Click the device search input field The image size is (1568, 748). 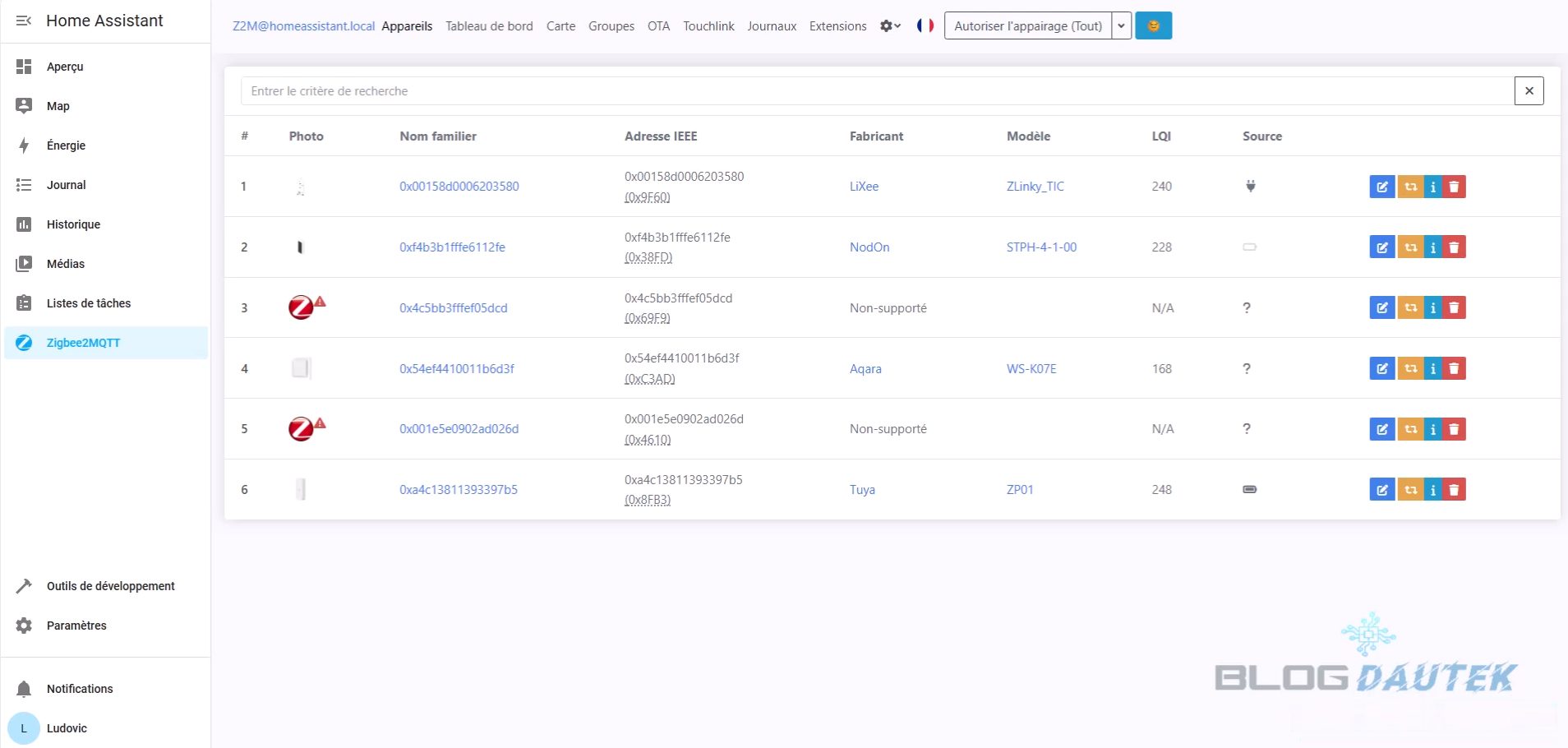[876, 91]
